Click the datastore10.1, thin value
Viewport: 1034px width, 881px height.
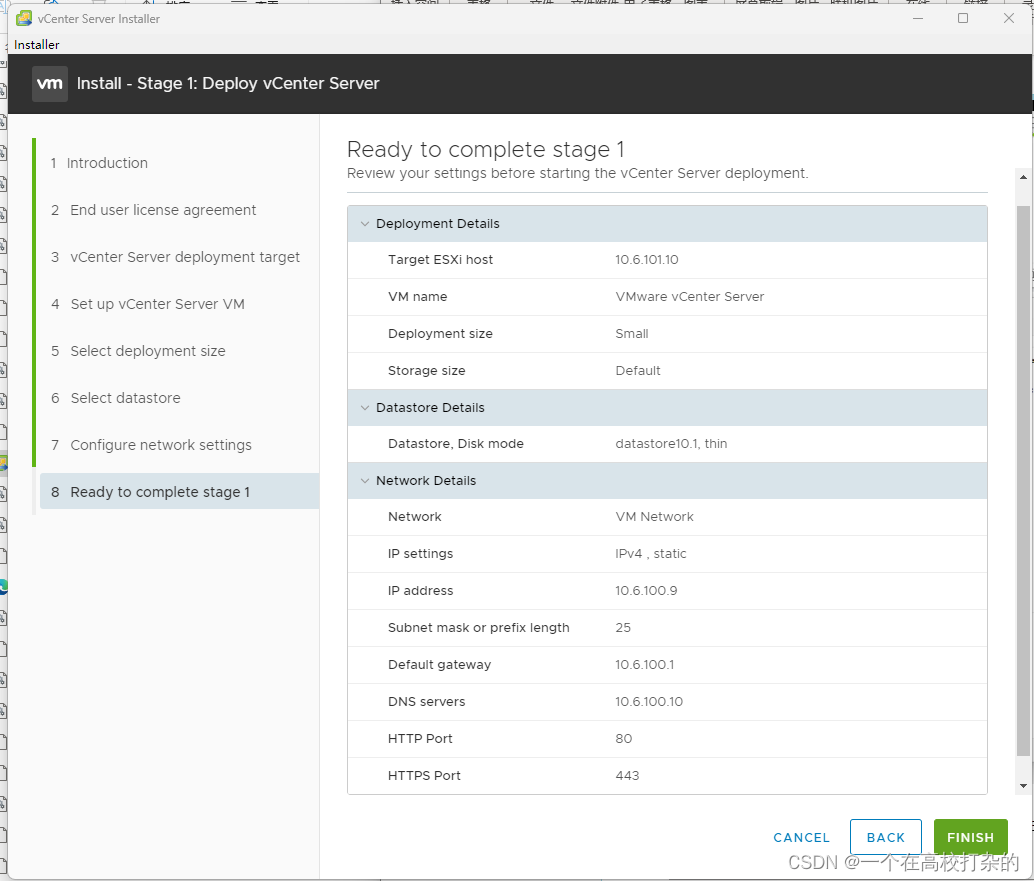[671, 444]
